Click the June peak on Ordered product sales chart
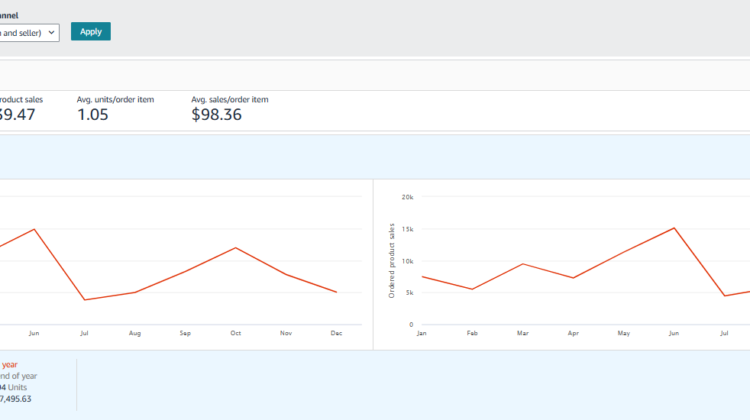Image resolution: width=750 pixels, height=420 pixels. point(674,228)
